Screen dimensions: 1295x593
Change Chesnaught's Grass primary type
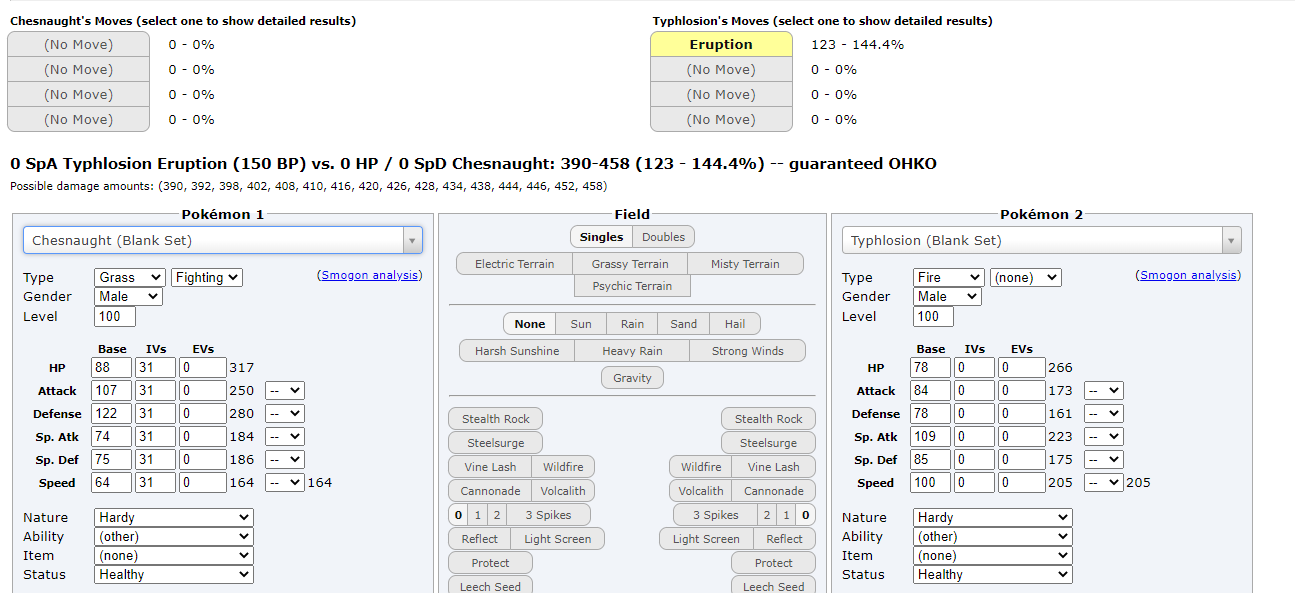(130, 277)
